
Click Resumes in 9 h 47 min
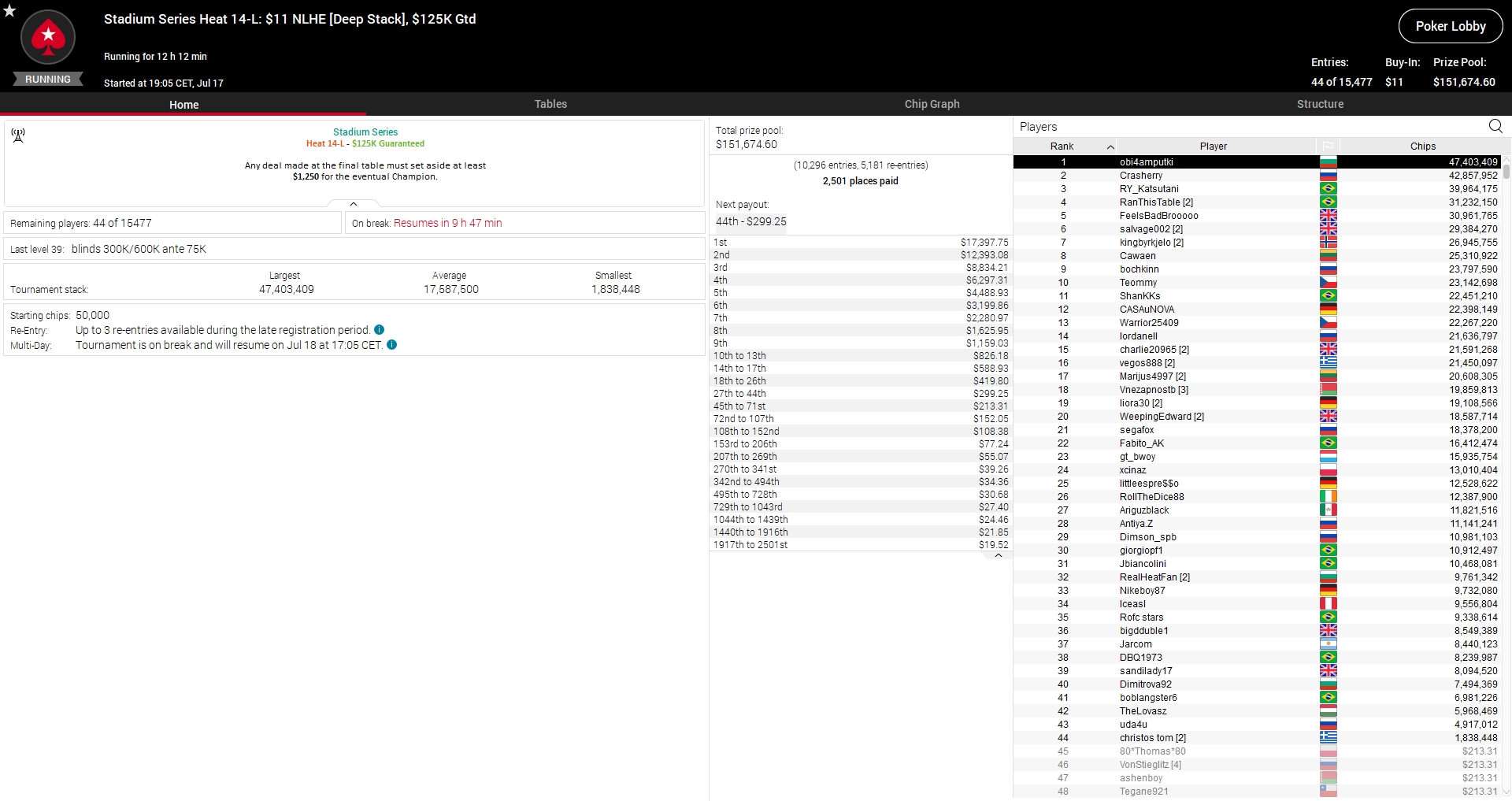click(447, 224)
